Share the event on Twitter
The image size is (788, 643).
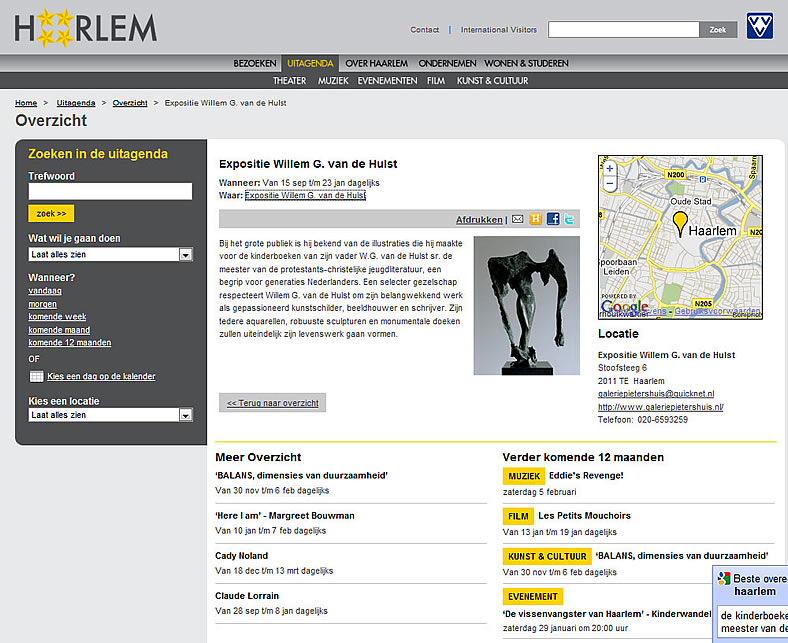click(x=569, y=219)
